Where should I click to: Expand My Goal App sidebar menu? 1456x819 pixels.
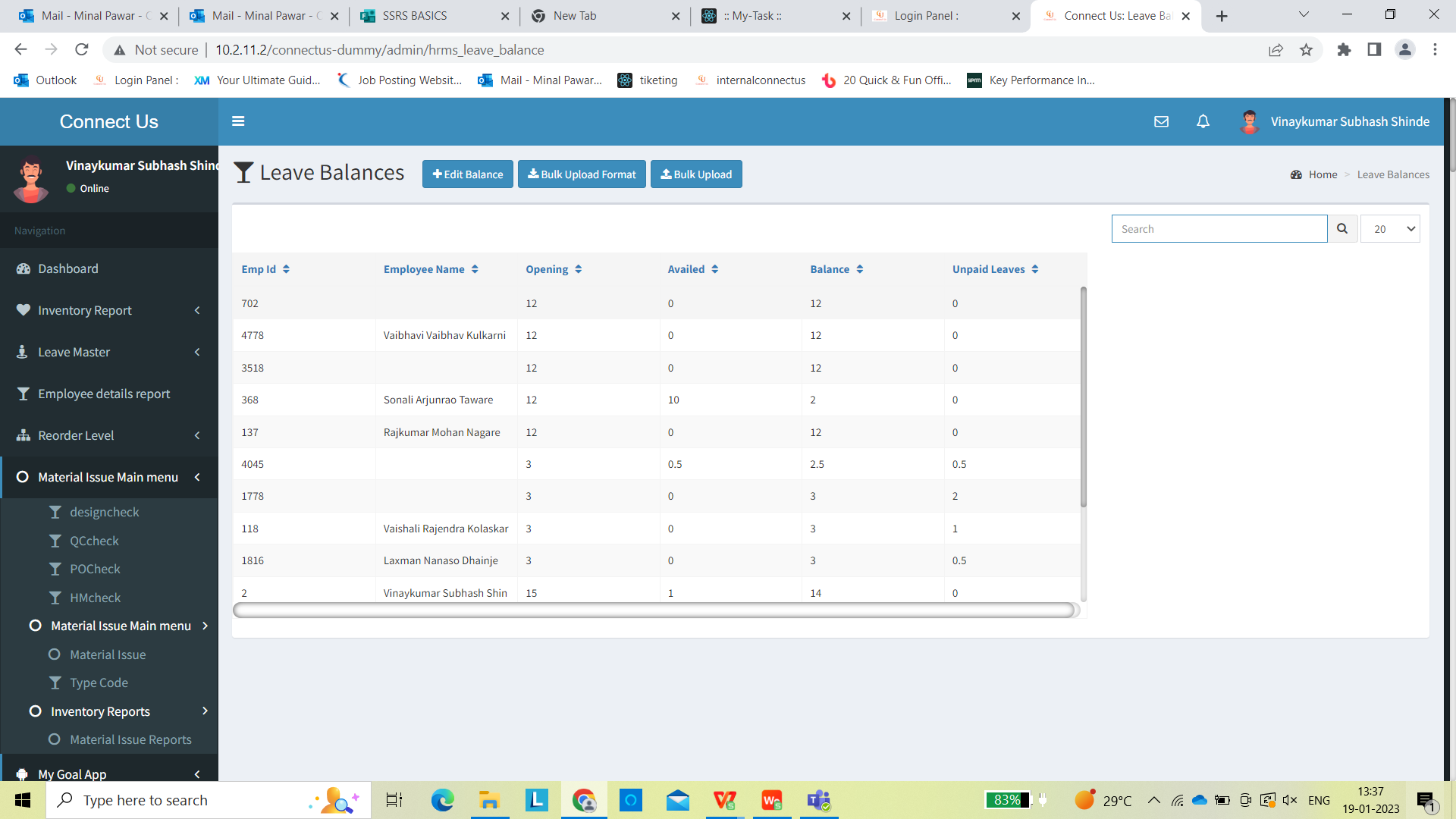pos(109,773)
